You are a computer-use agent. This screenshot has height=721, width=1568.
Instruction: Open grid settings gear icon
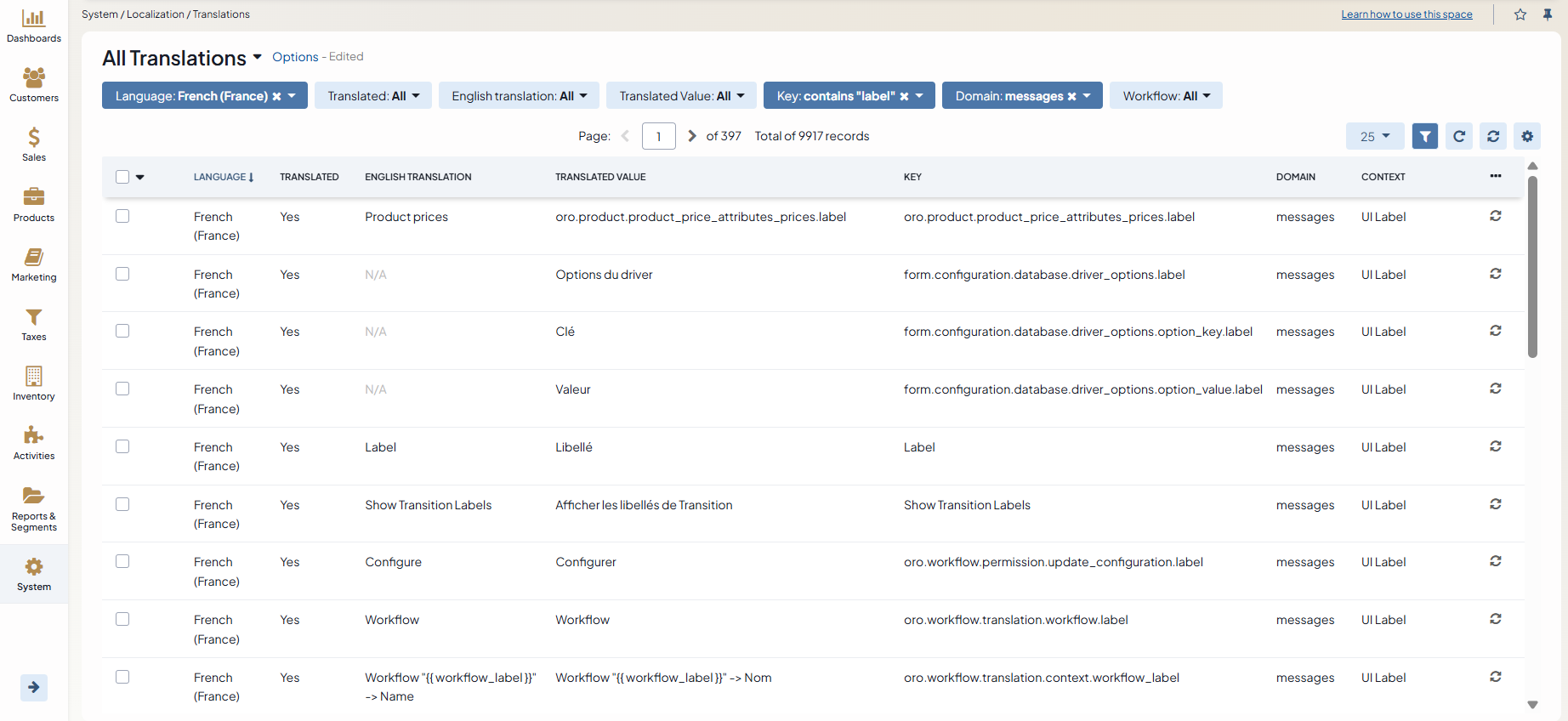tap(1527, 136)
